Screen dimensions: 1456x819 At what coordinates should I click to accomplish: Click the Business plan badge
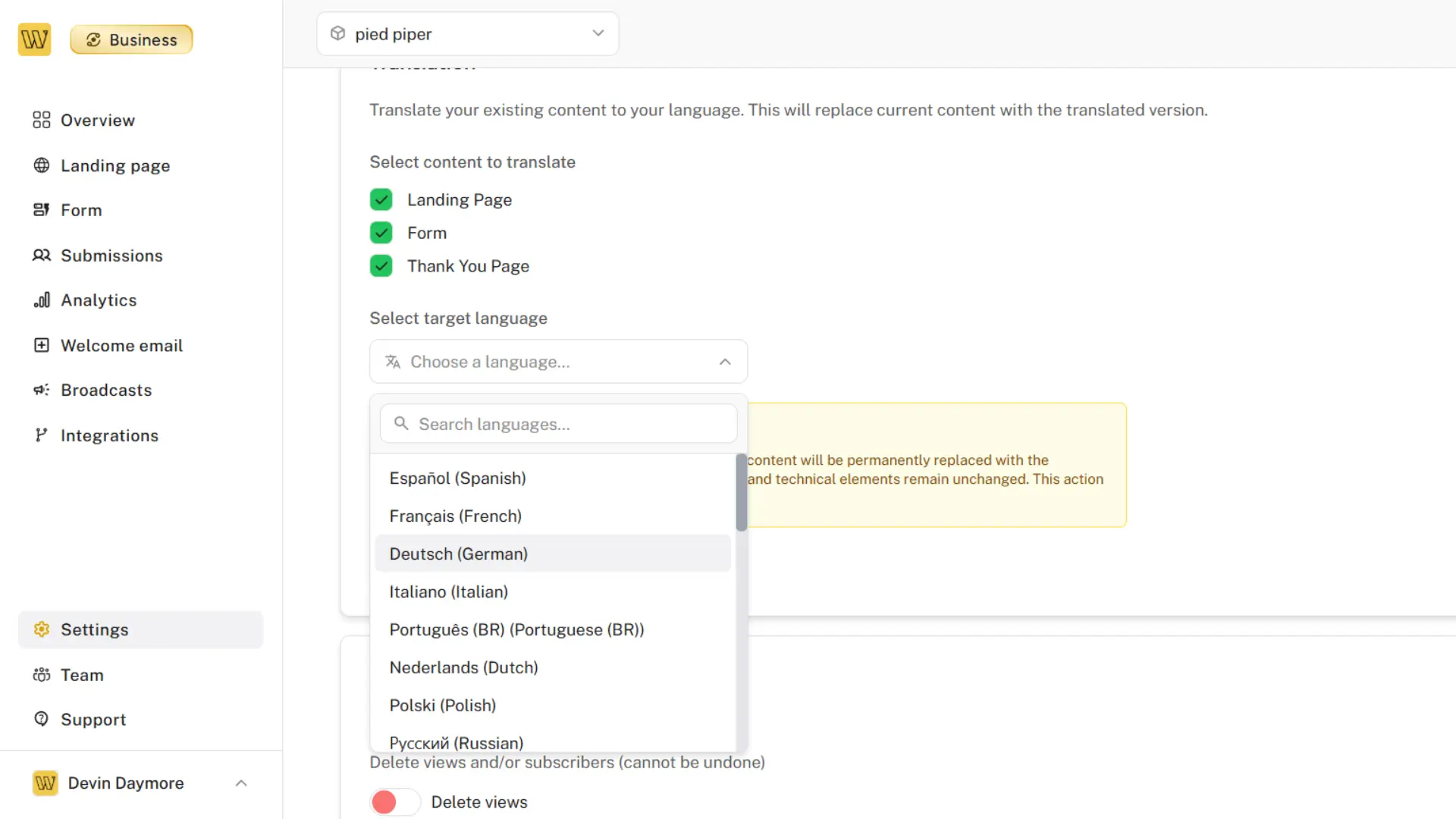point(131,39)
